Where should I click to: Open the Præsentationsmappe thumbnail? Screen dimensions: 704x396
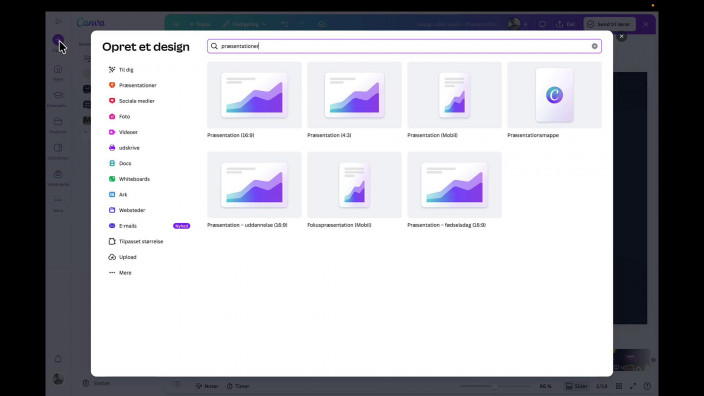(554, 95)
